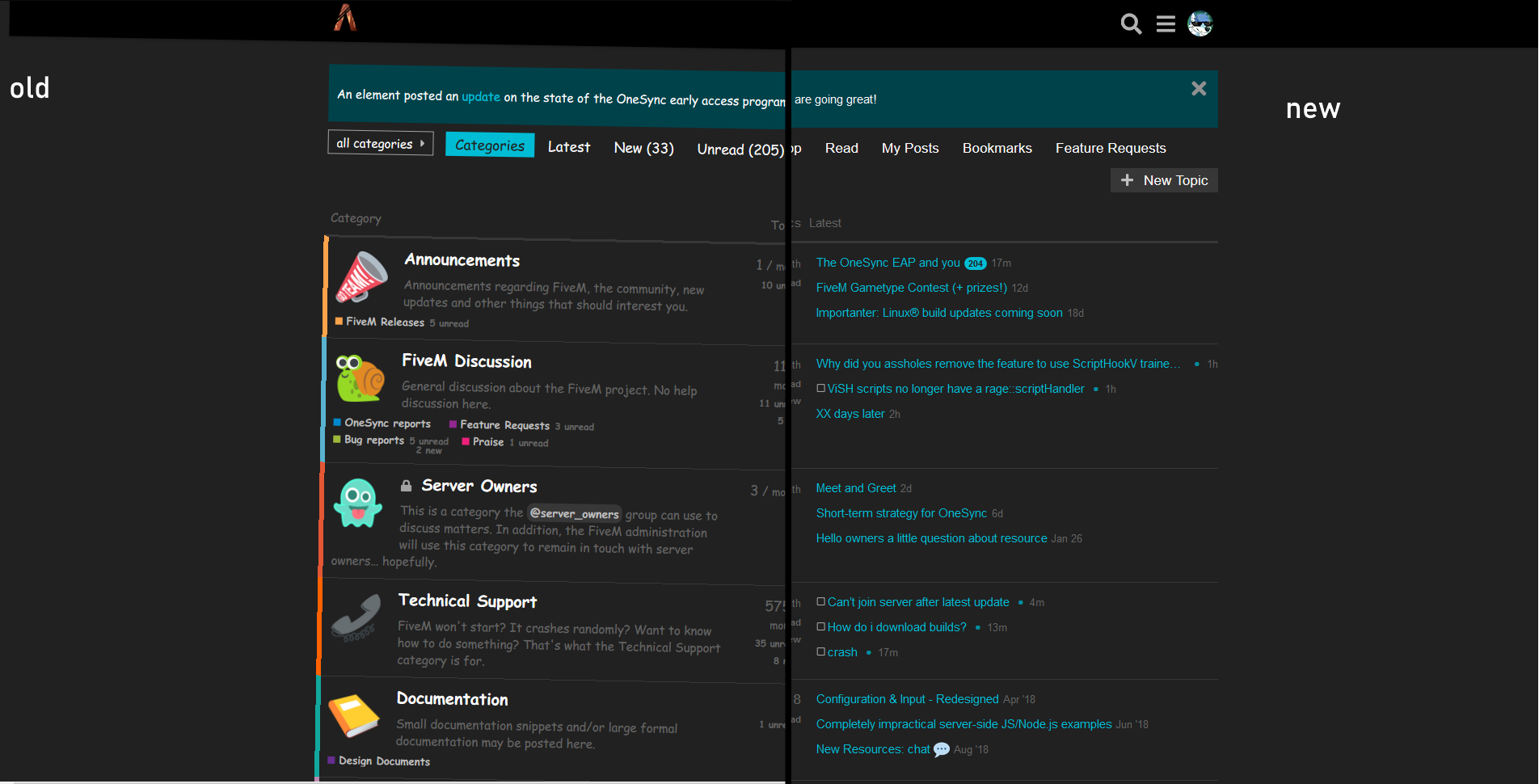
Task: Open the Unread (205) tab
Action: point(738,150)
